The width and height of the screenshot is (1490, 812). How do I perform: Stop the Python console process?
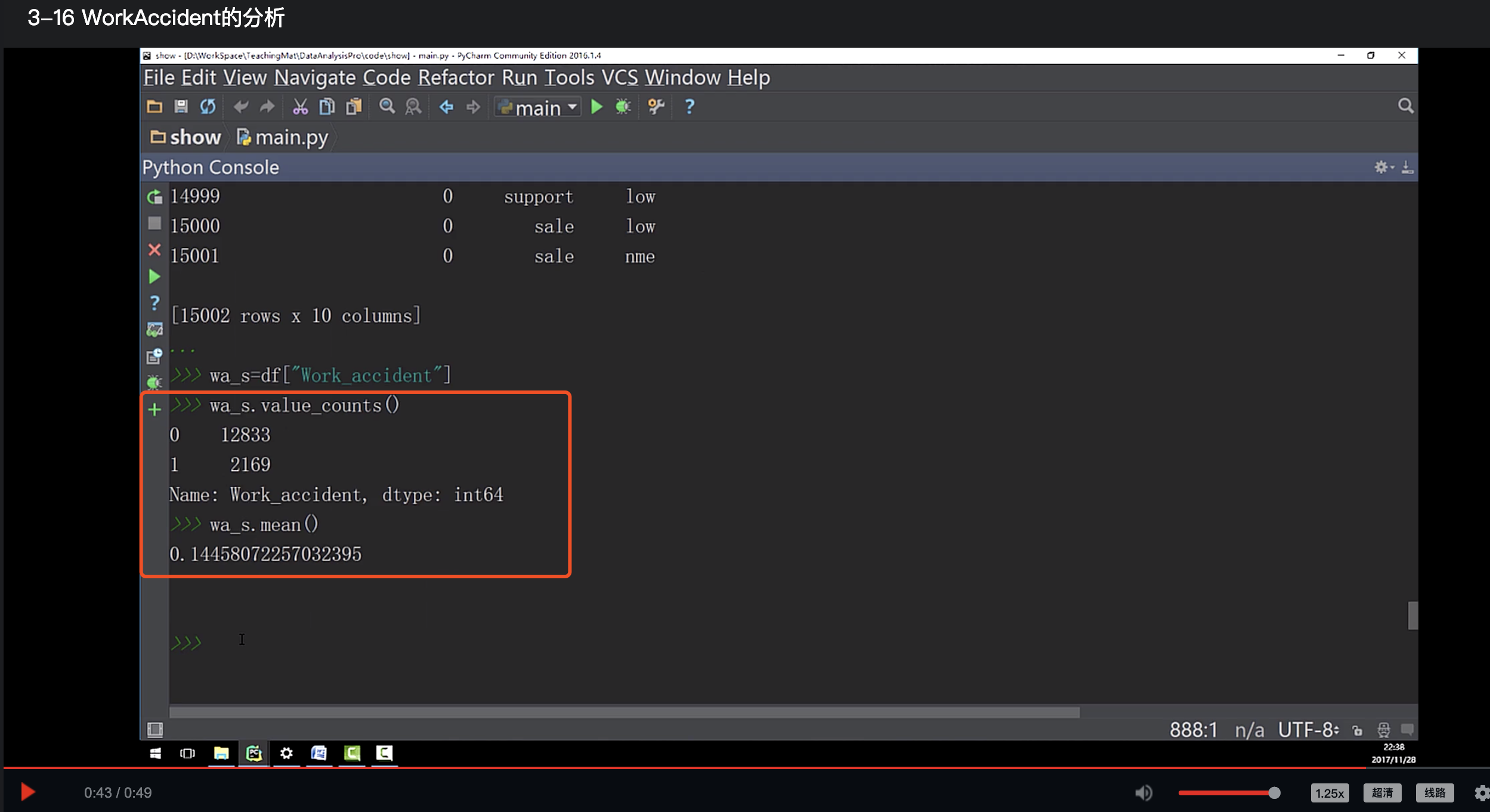[154, 223]
